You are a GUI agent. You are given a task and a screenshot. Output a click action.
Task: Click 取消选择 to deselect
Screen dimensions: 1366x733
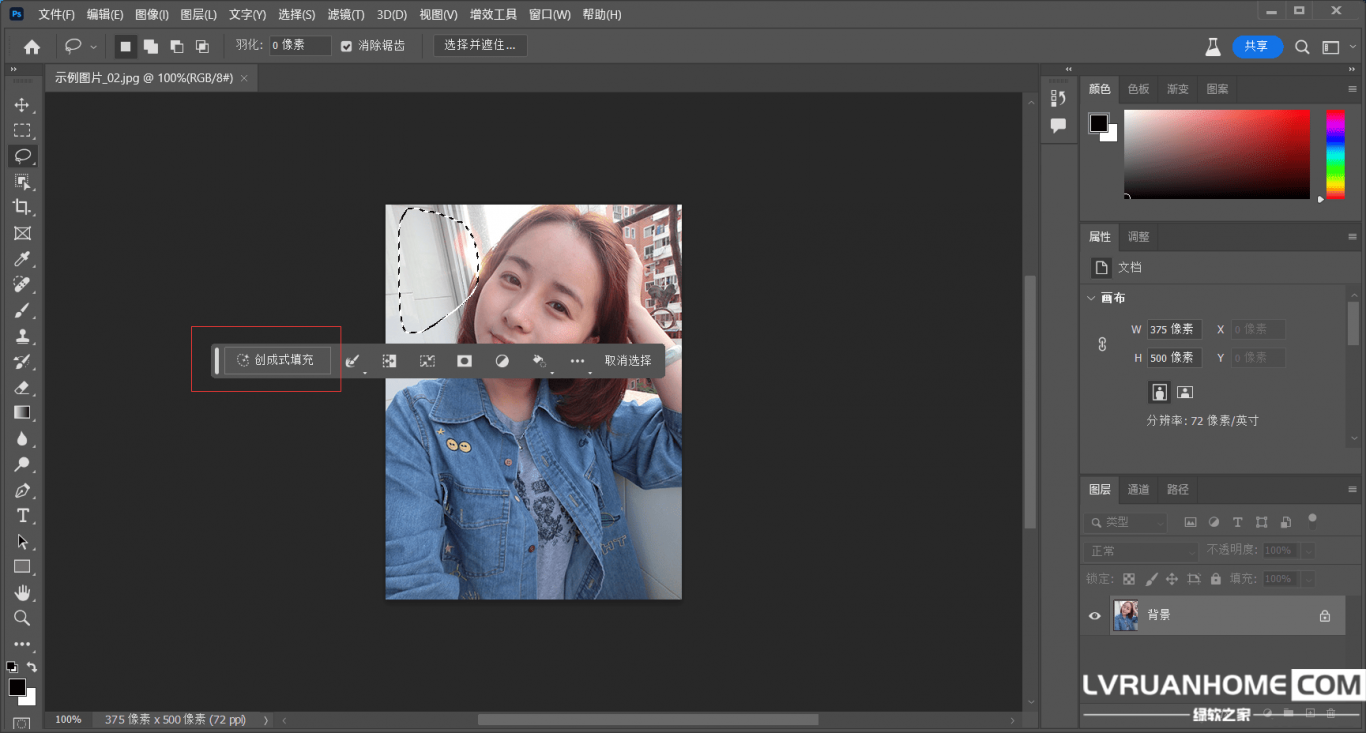tap(627, 361)
